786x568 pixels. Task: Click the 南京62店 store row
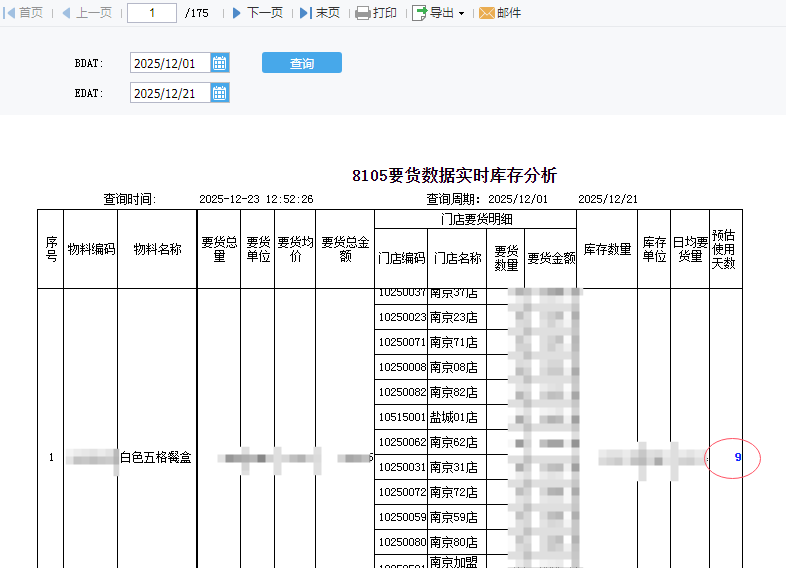(x=454, y=442)
